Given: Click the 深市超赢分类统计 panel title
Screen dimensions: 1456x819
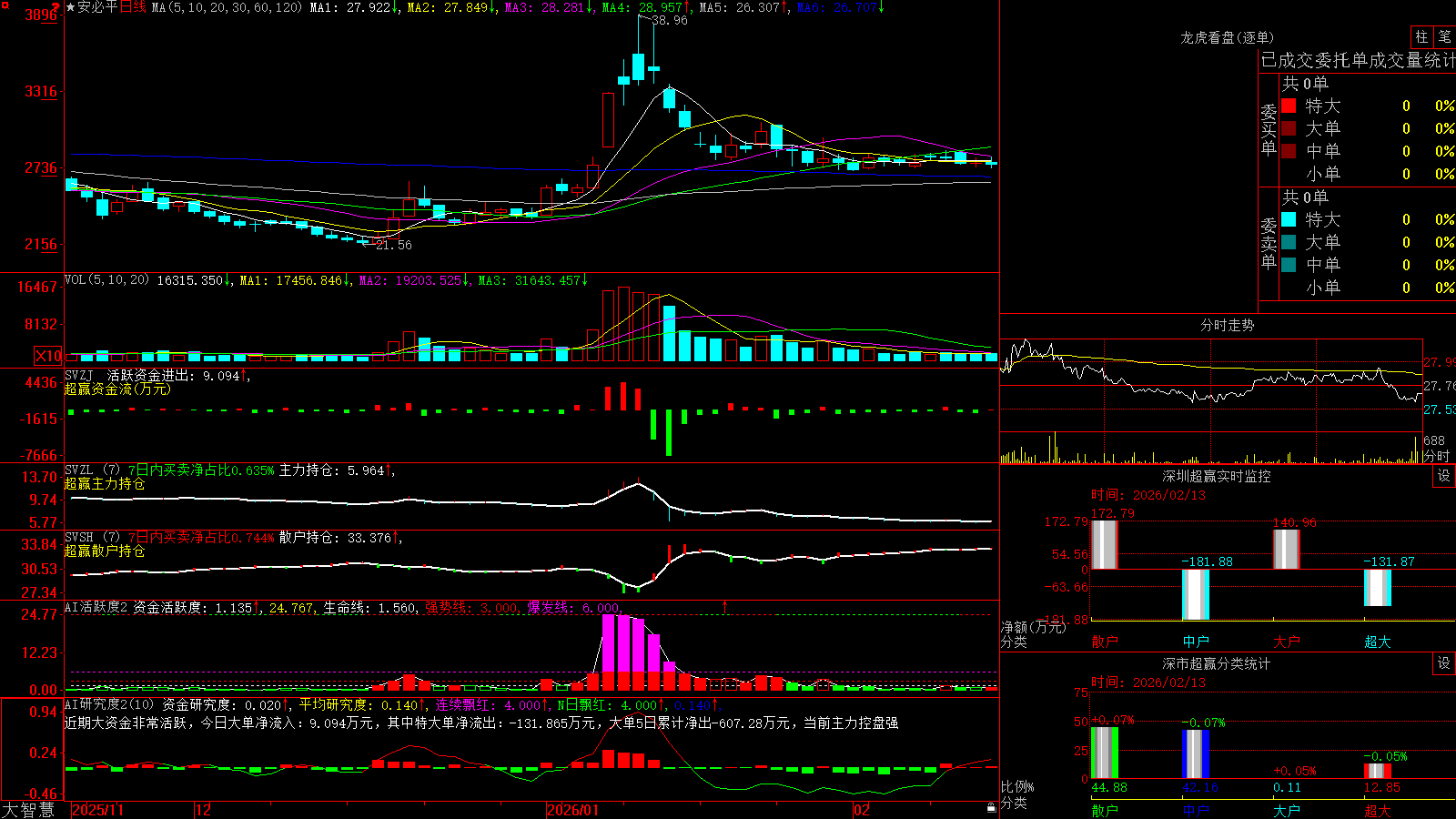Looking at the screenshot, I should coord(1216,663).
